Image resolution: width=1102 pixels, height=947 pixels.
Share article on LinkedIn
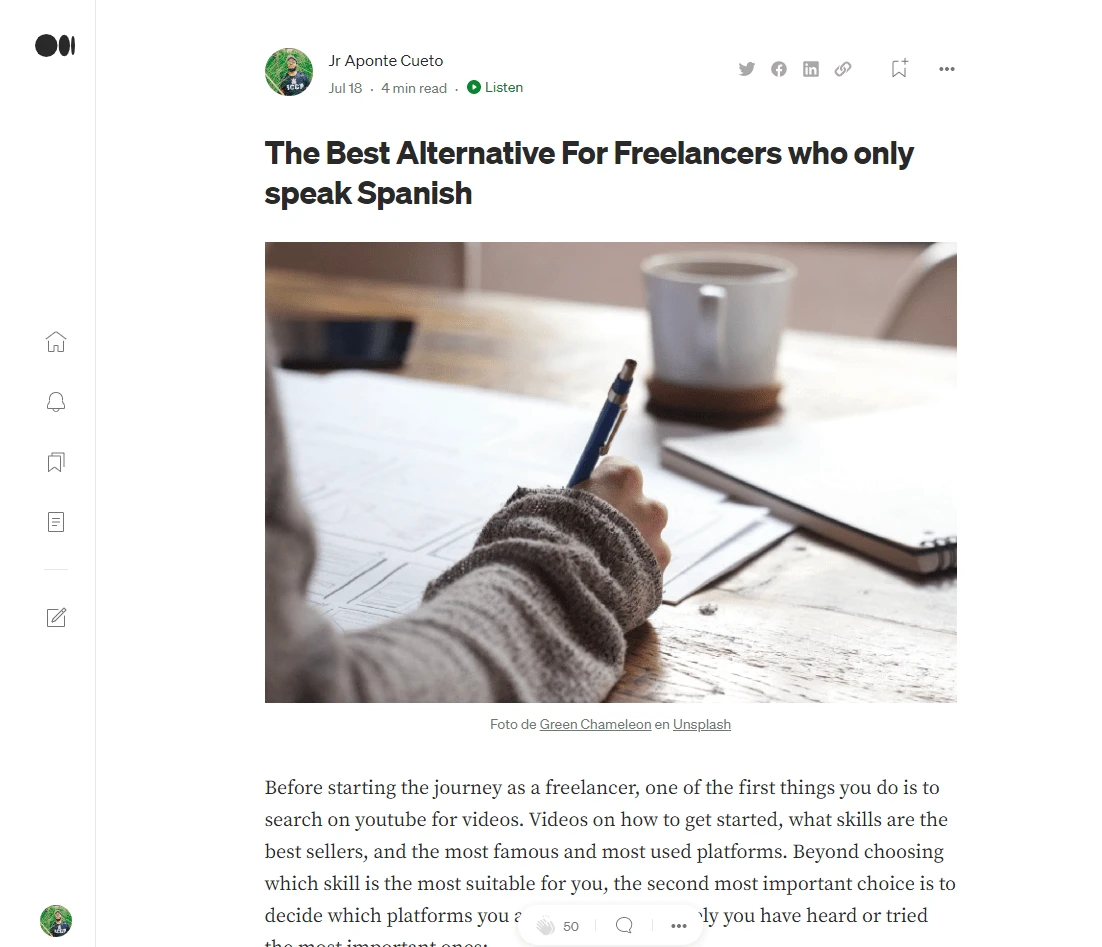click(x=810, y=69)
